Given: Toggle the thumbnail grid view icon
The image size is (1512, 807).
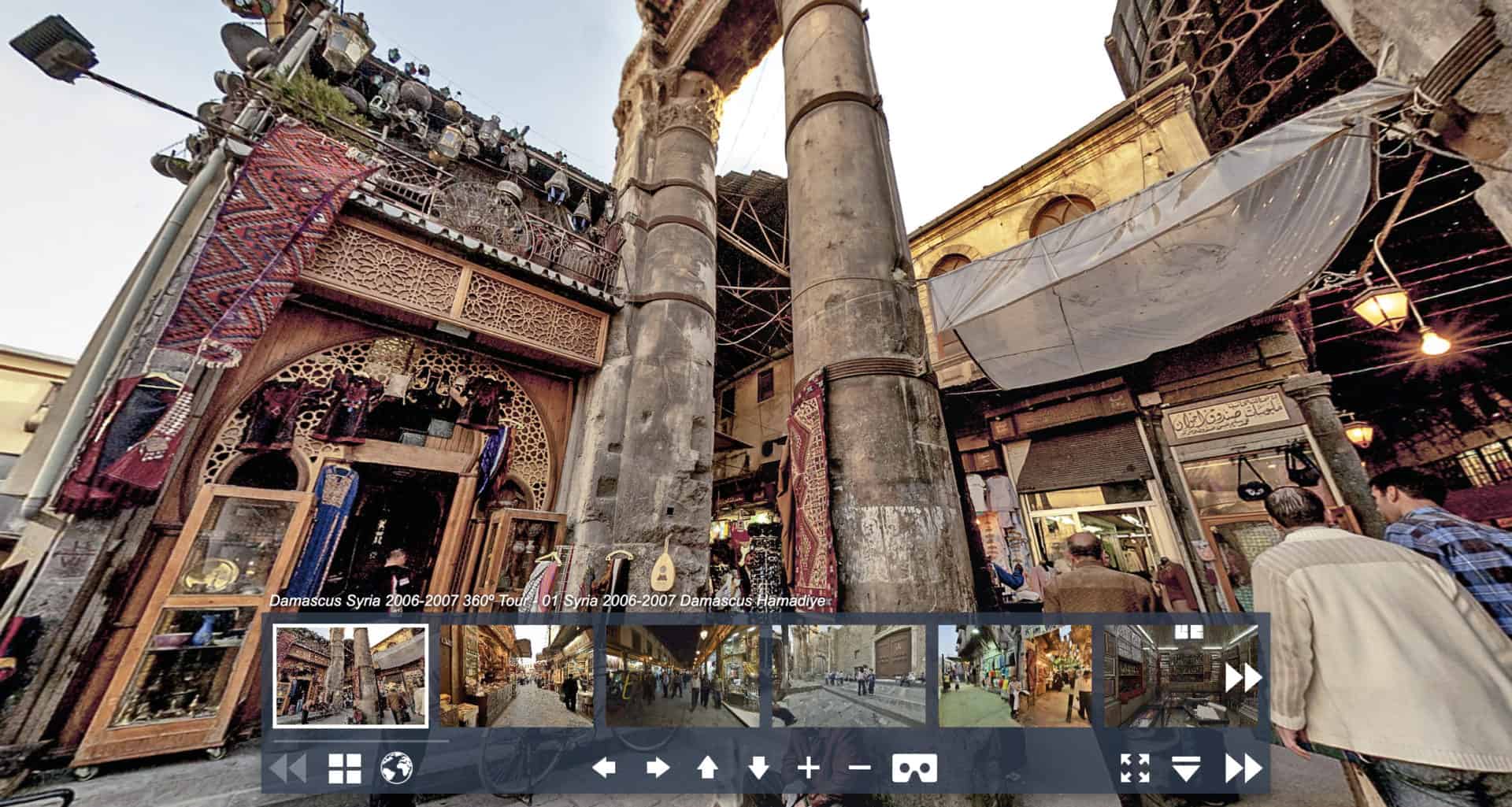Looking at the screenshot, I should click(x=344, y=768).
